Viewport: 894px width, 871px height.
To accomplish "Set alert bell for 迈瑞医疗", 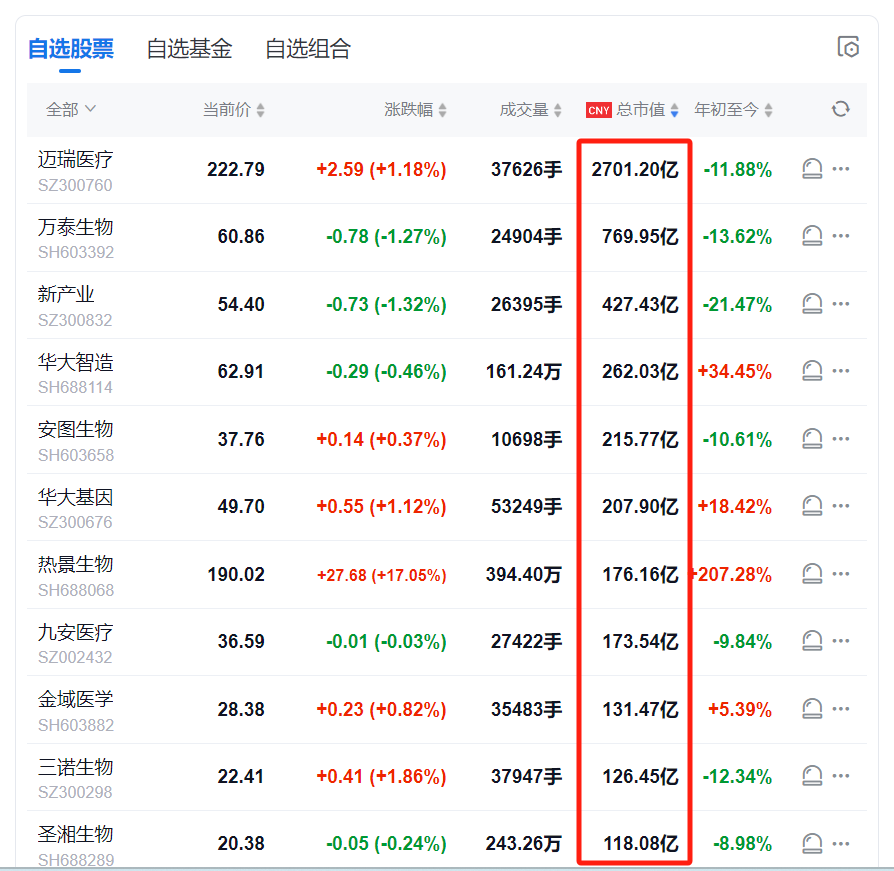I will point(812,169).
